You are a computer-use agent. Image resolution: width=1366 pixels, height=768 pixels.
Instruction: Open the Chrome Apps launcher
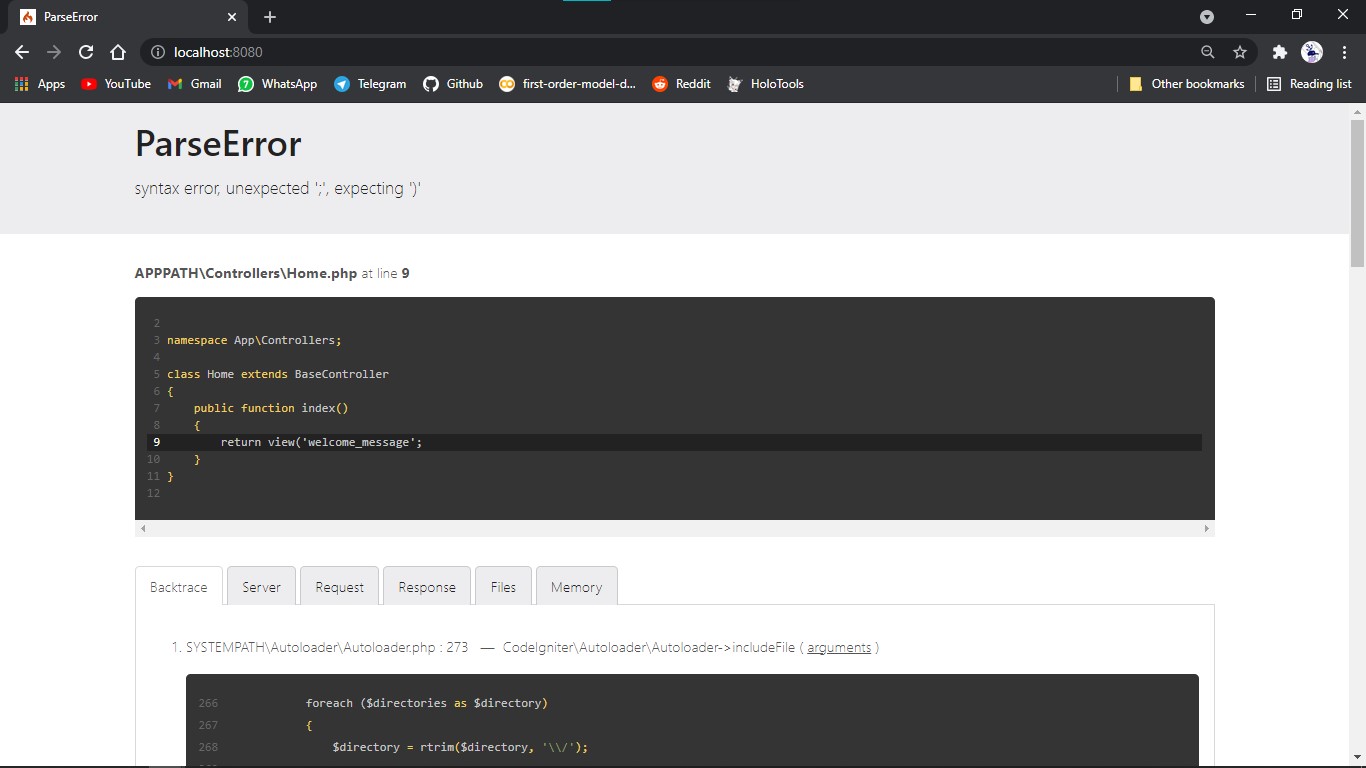tap(20, 84)
